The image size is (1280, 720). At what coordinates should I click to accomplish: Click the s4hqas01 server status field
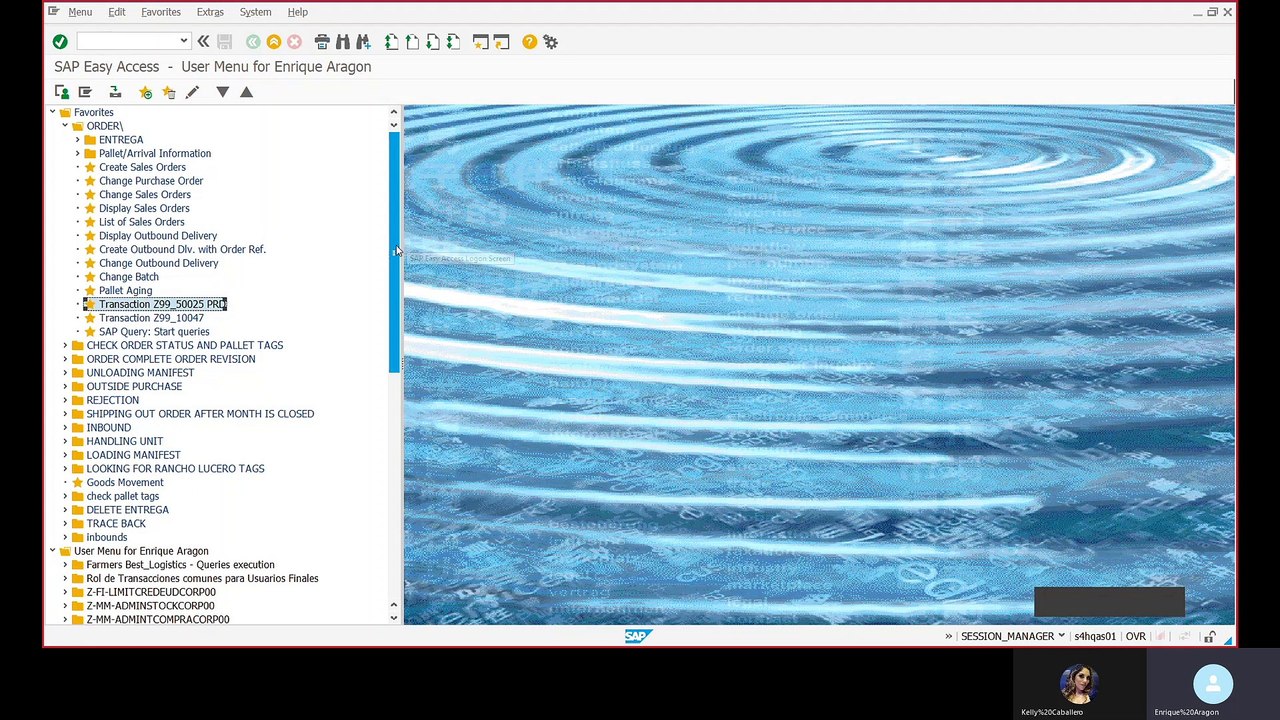(x=1095, y=637)
